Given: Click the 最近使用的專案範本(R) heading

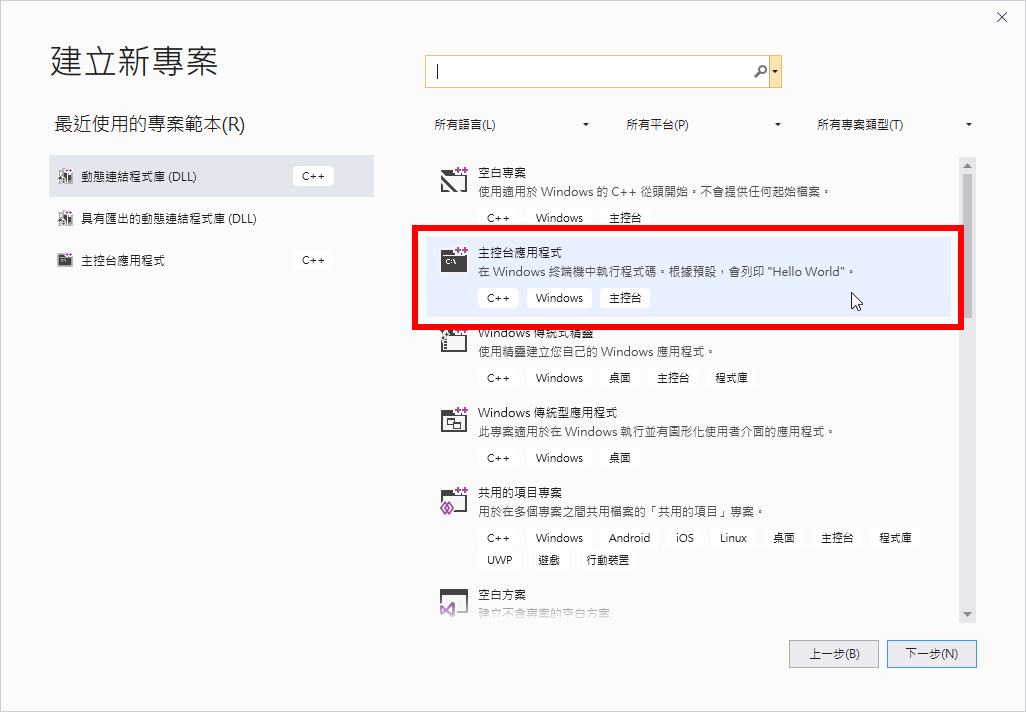Looking at the screenshot, I should pos(149,124).
